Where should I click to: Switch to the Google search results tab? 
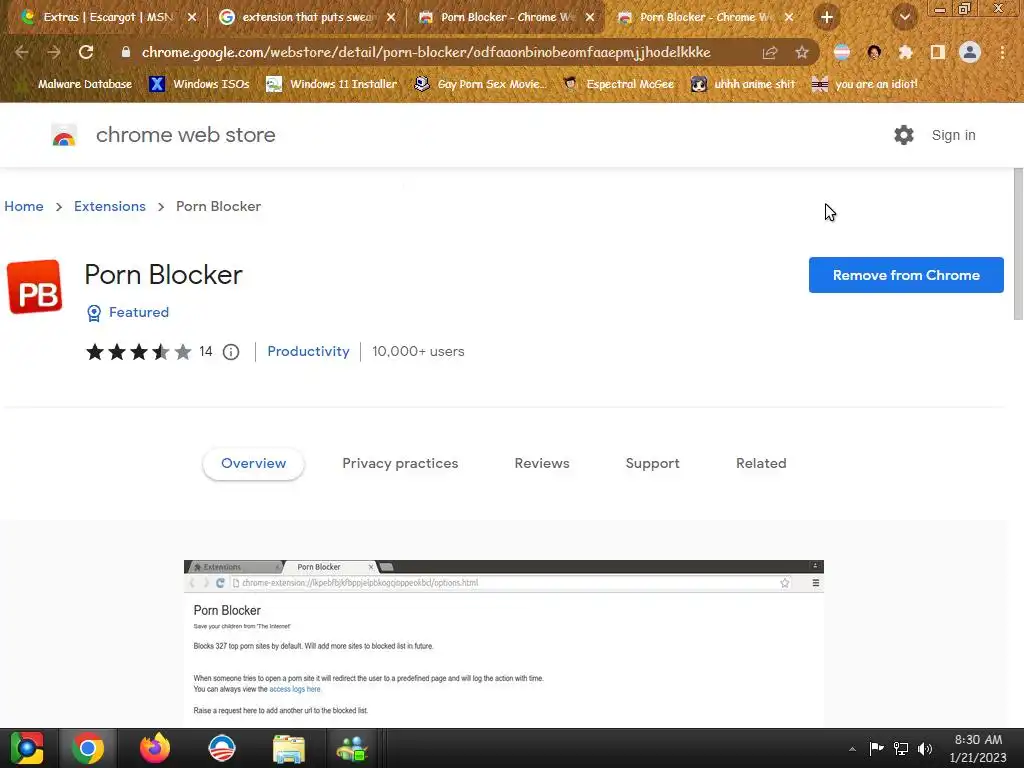[x=304, y=17]
